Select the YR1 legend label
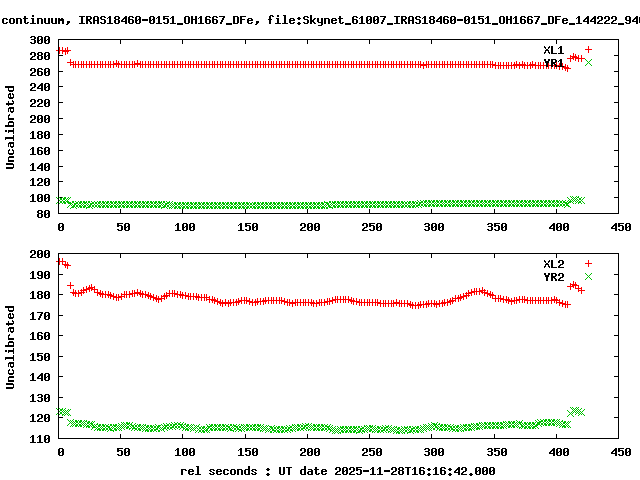 553,63
